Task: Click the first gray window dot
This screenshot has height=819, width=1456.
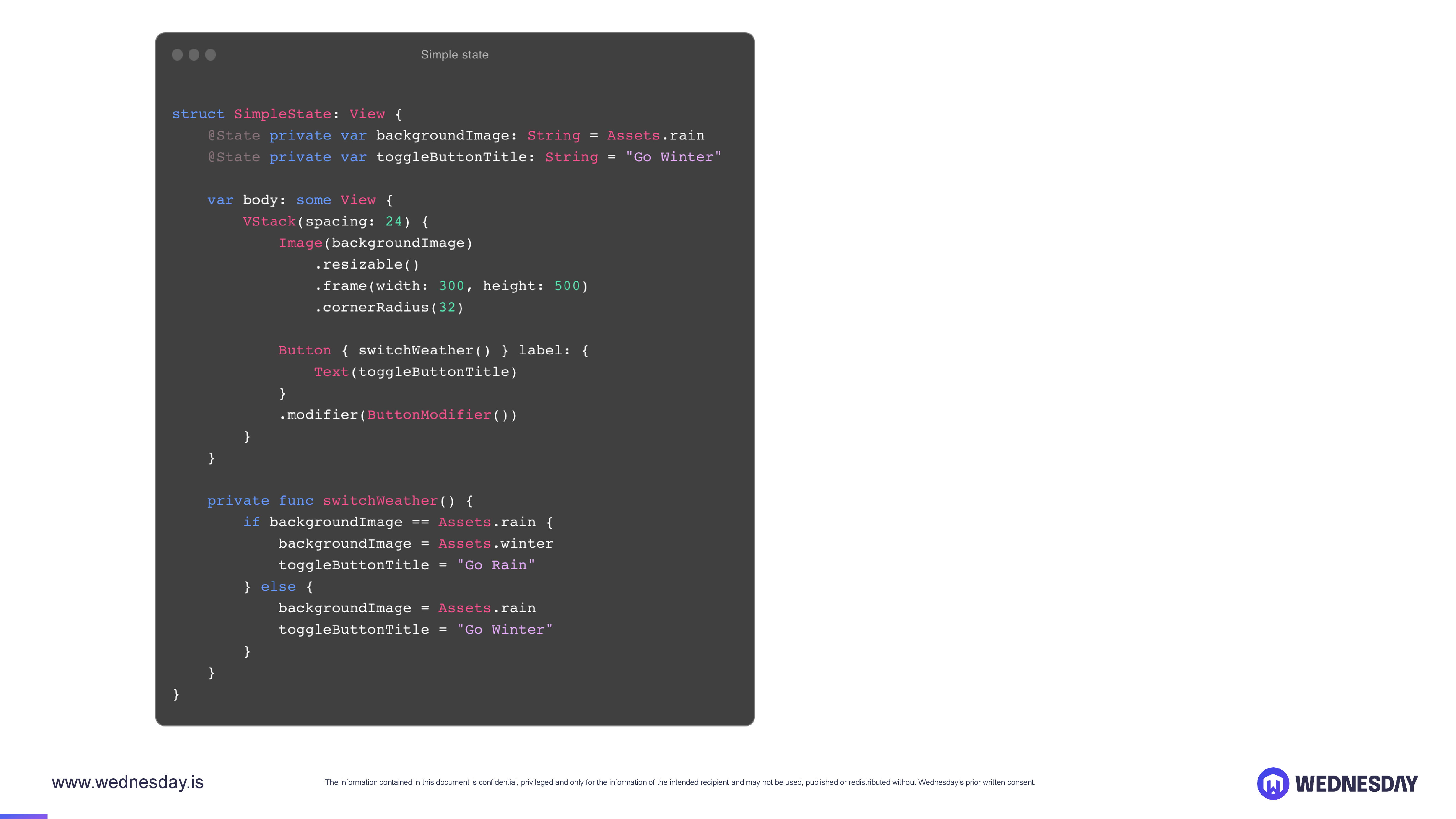Action: coord(177,55)
